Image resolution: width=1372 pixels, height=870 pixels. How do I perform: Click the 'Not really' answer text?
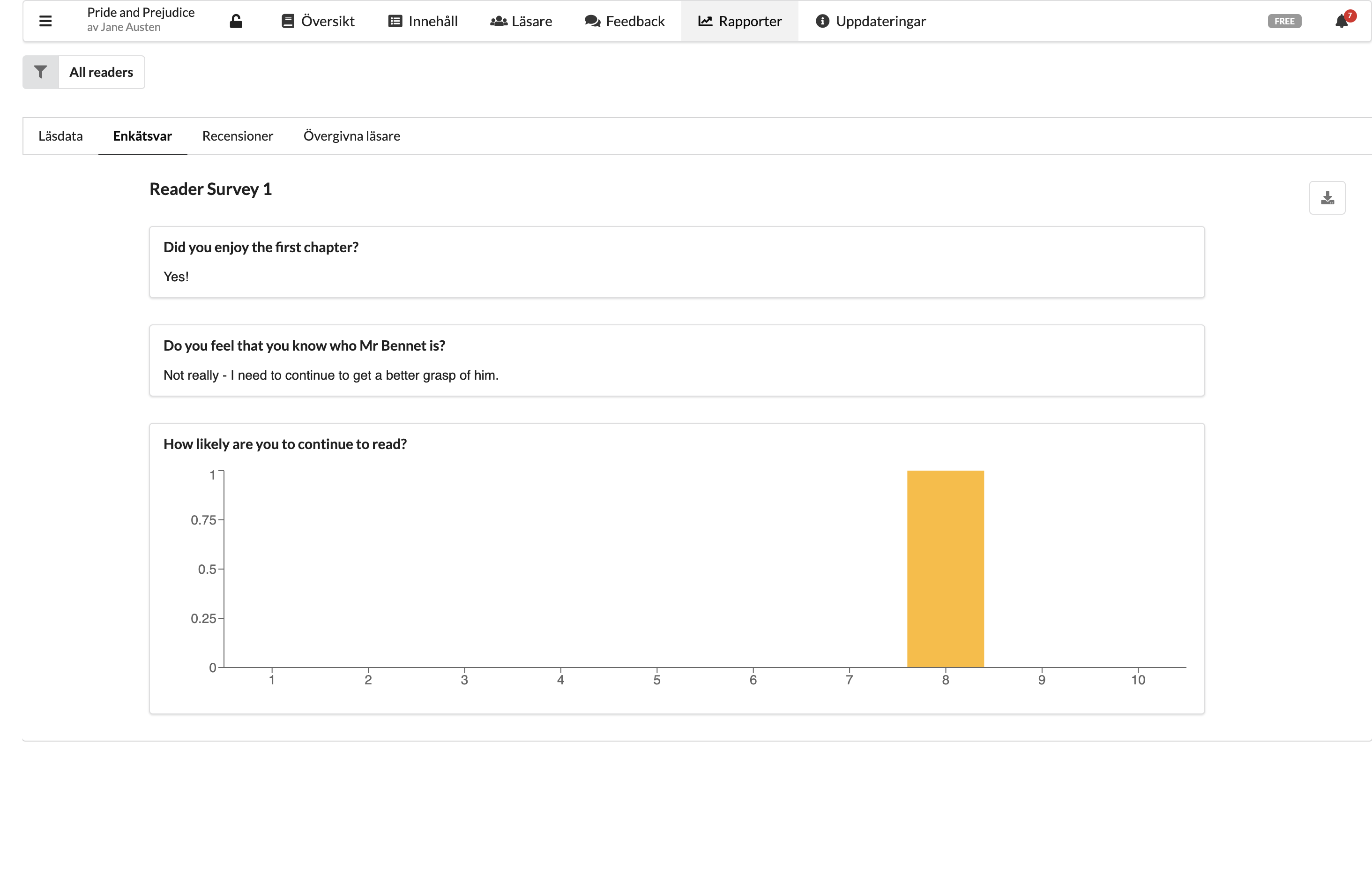click(331, 375)
